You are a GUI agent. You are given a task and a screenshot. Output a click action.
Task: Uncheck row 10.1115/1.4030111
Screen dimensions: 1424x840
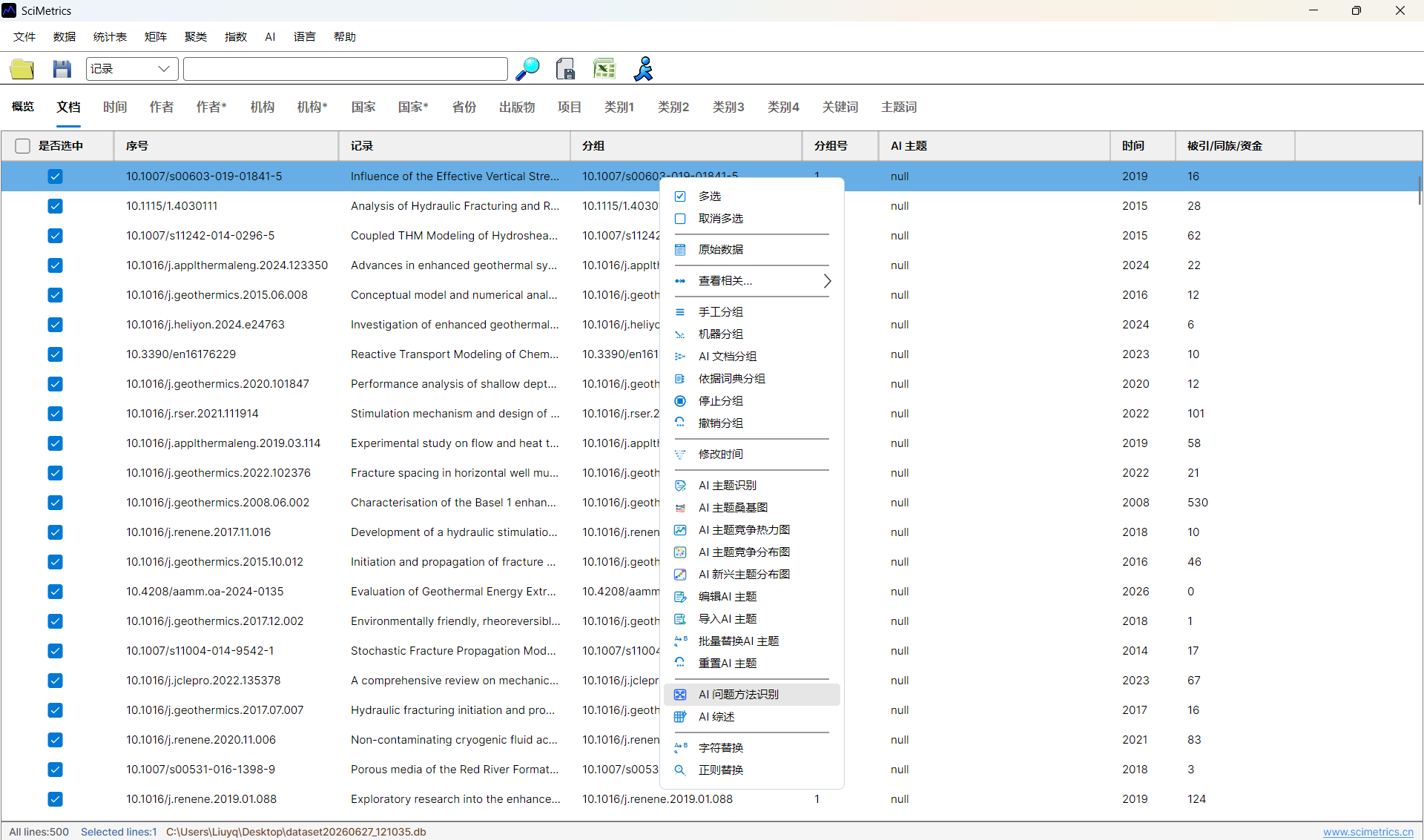click(x=55, y=206)
